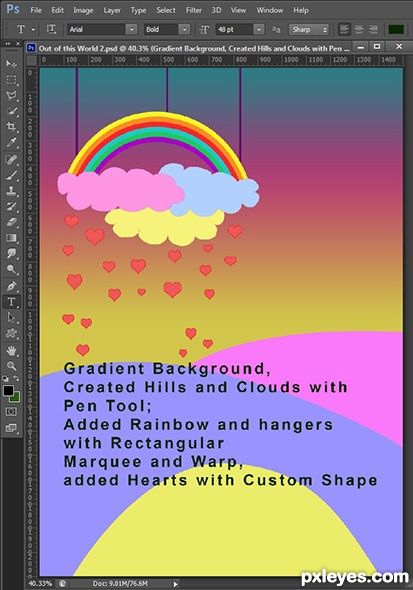Toggle text orientation in options bar

pyautogui.click(x=51, y=29)
